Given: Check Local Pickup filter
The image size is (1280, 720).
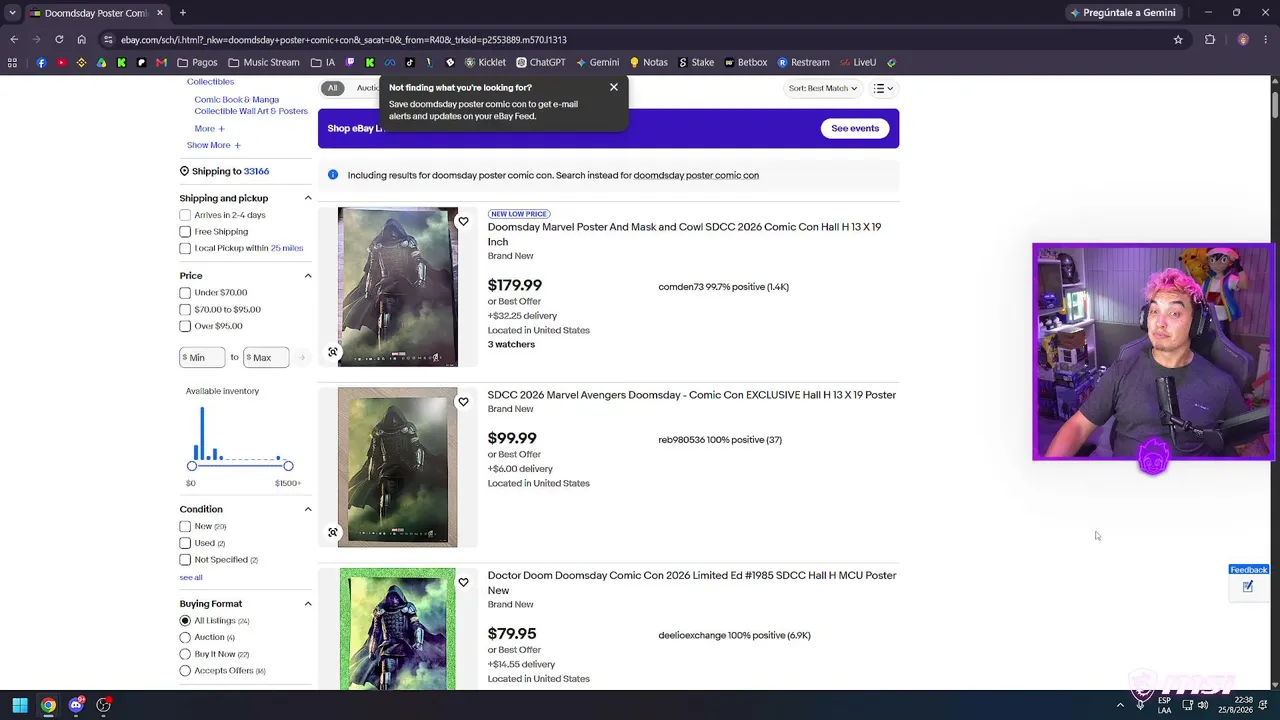Looking at the screenshot, I should coord(185,248).
